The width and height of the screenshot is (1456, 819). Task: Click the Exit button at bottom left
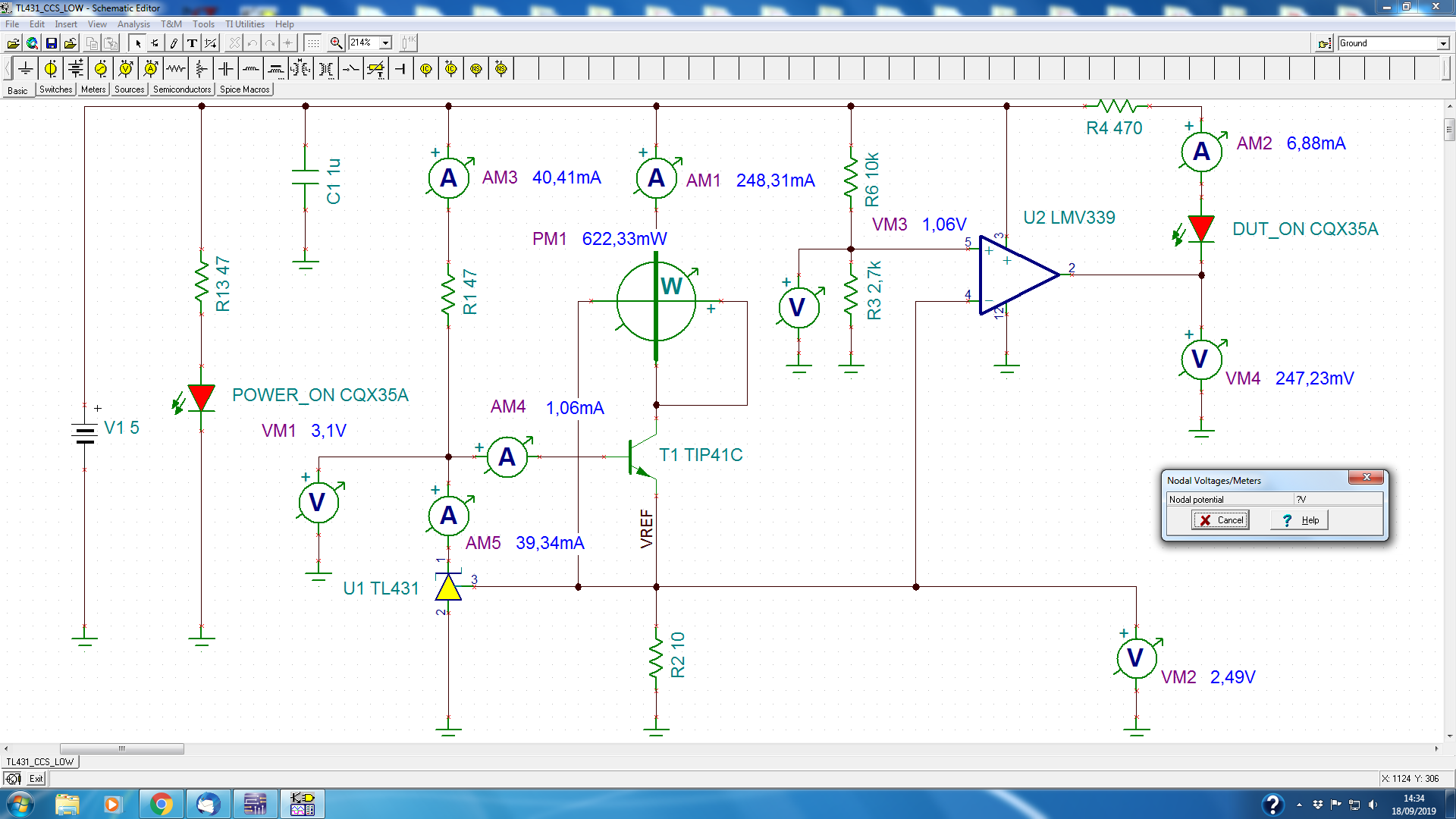(x=36, y=779)
